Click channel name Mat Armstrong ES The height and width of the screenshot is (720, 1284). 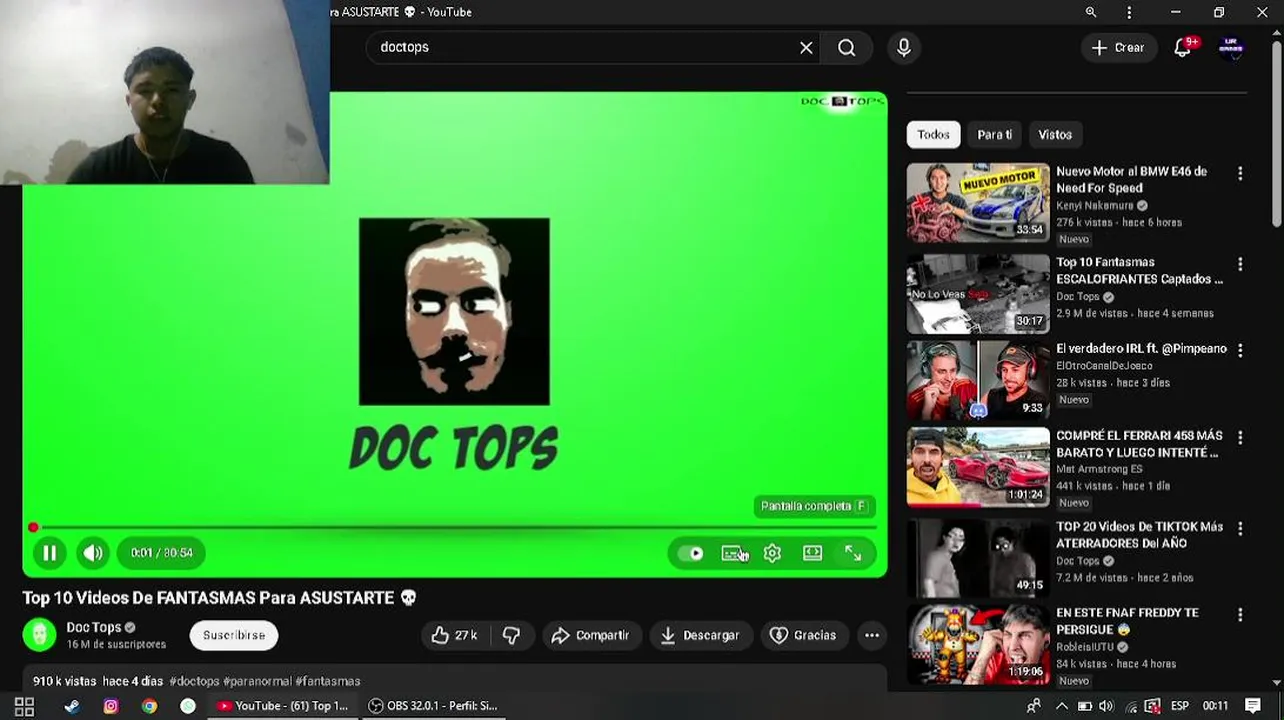tap(1099, 469)
